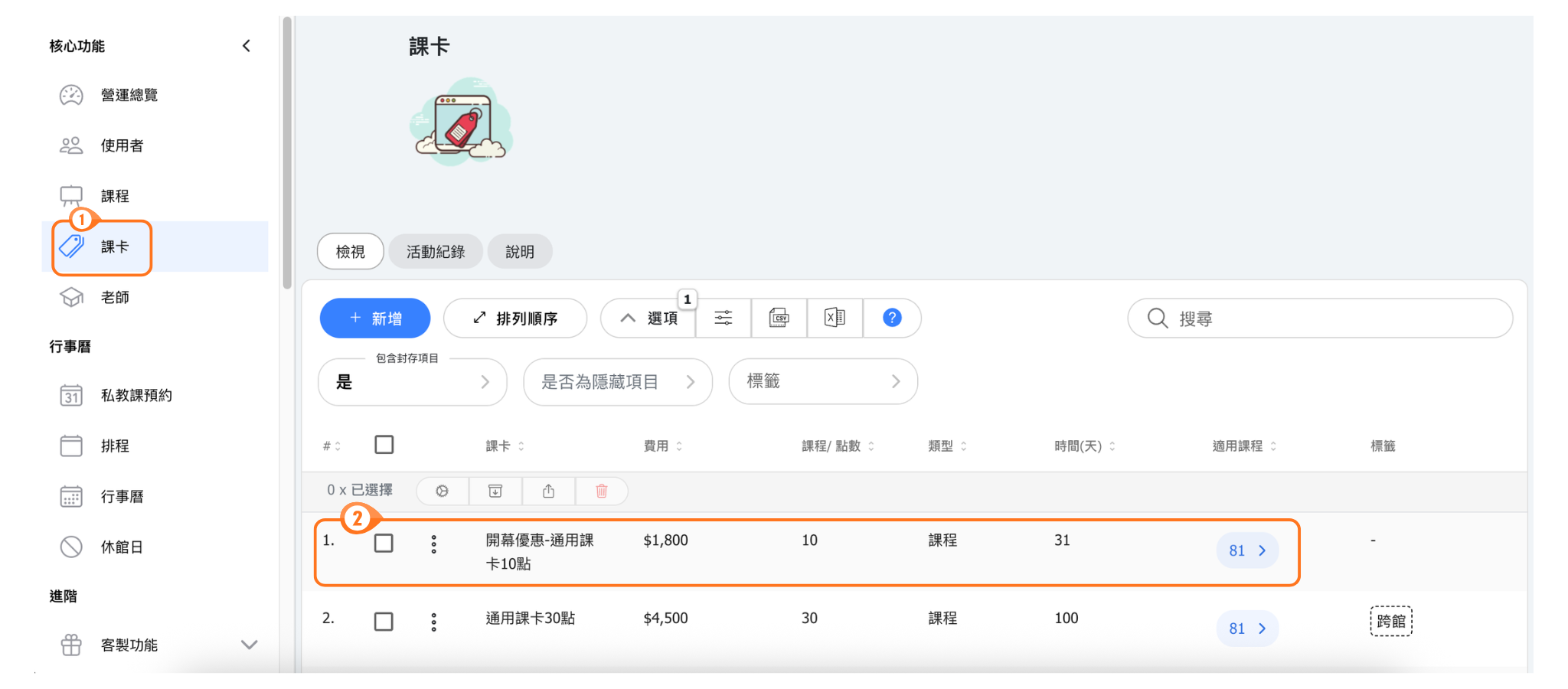Open three-dot menu for 通用課卡30點

[x=433, y=622]
